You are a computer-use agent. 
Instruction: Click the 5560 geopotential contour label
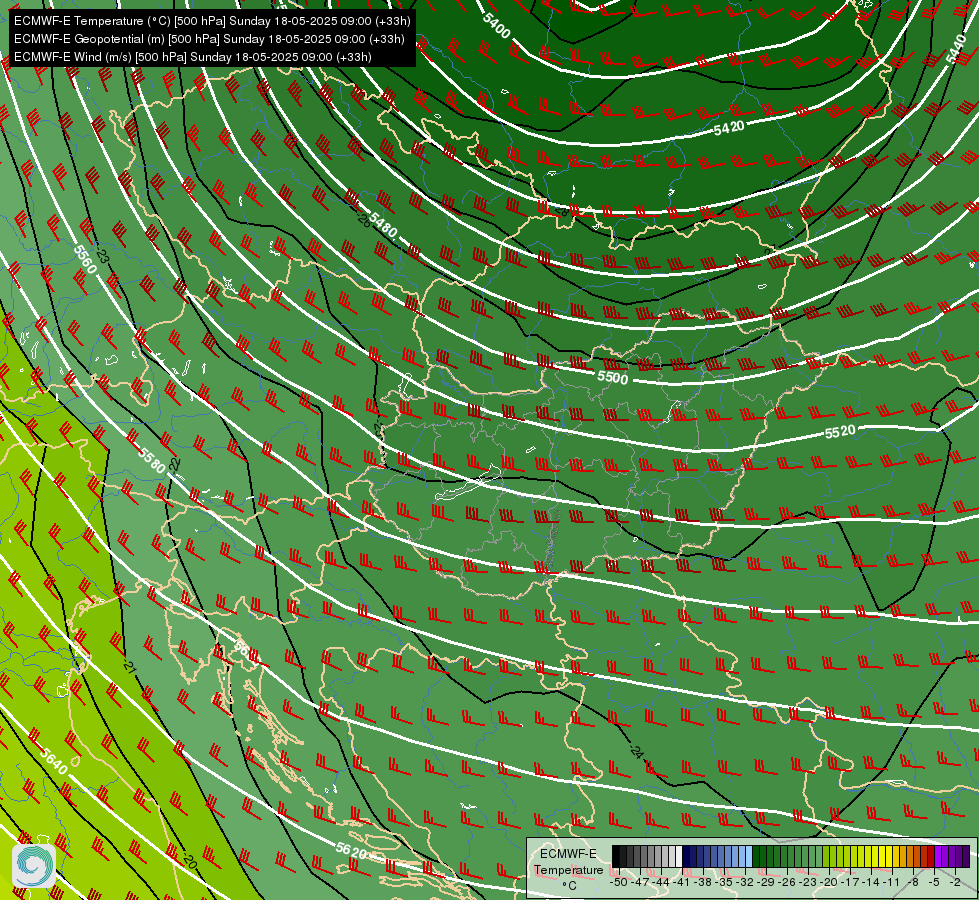point(85,259)
